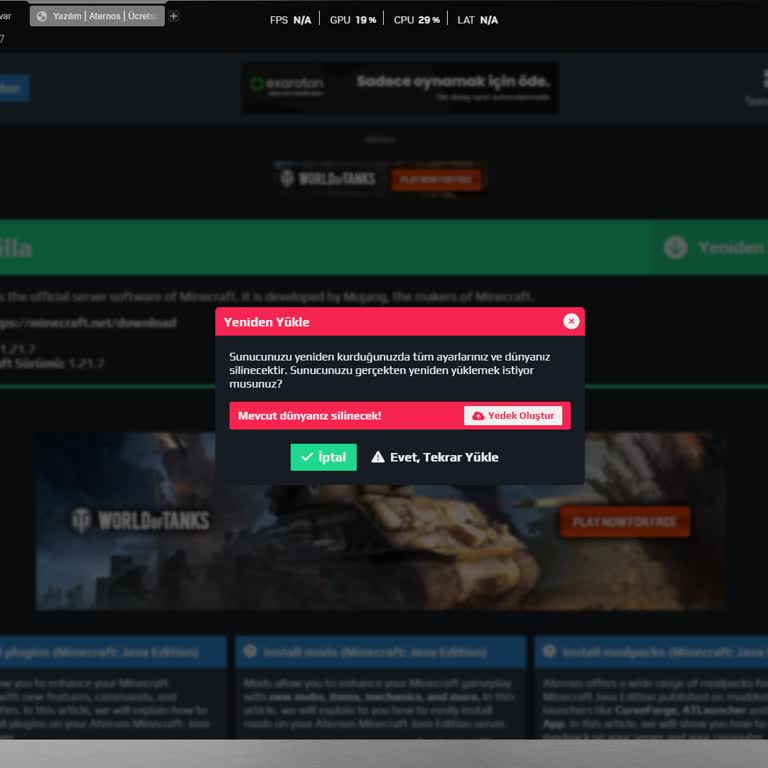Open a new browser tab
768x768 pixels.
click(173, 16)
